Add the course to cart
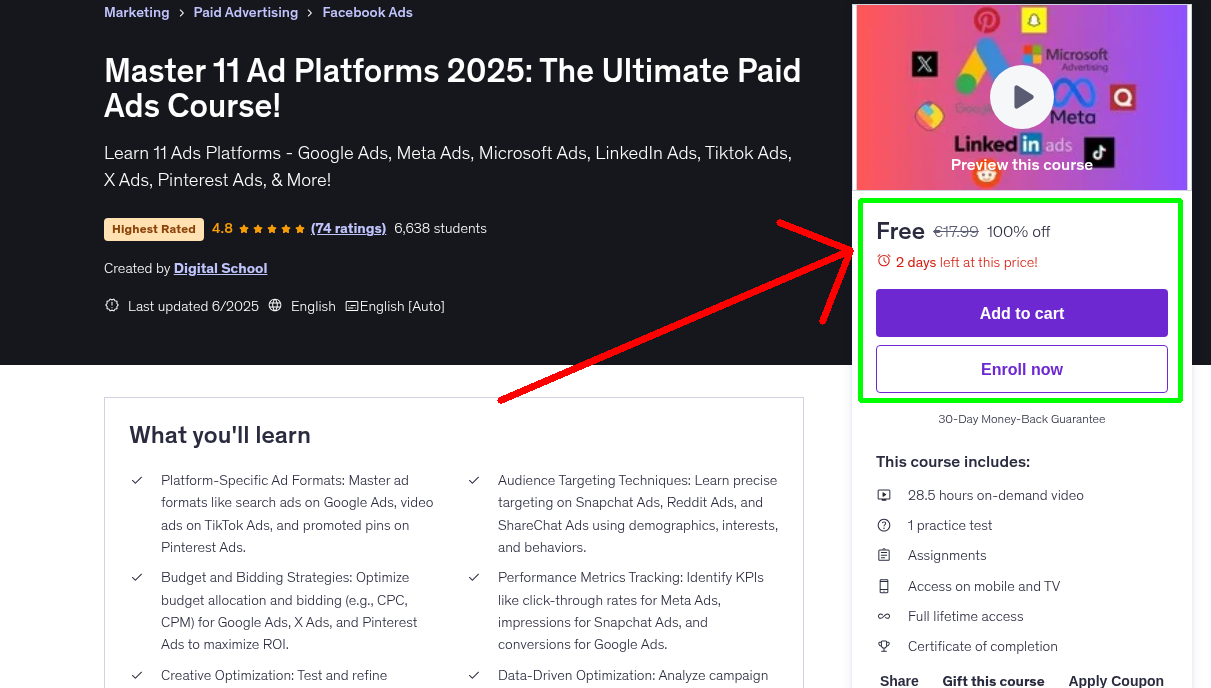The image size is (1211, 688). tap(1021, 313)
